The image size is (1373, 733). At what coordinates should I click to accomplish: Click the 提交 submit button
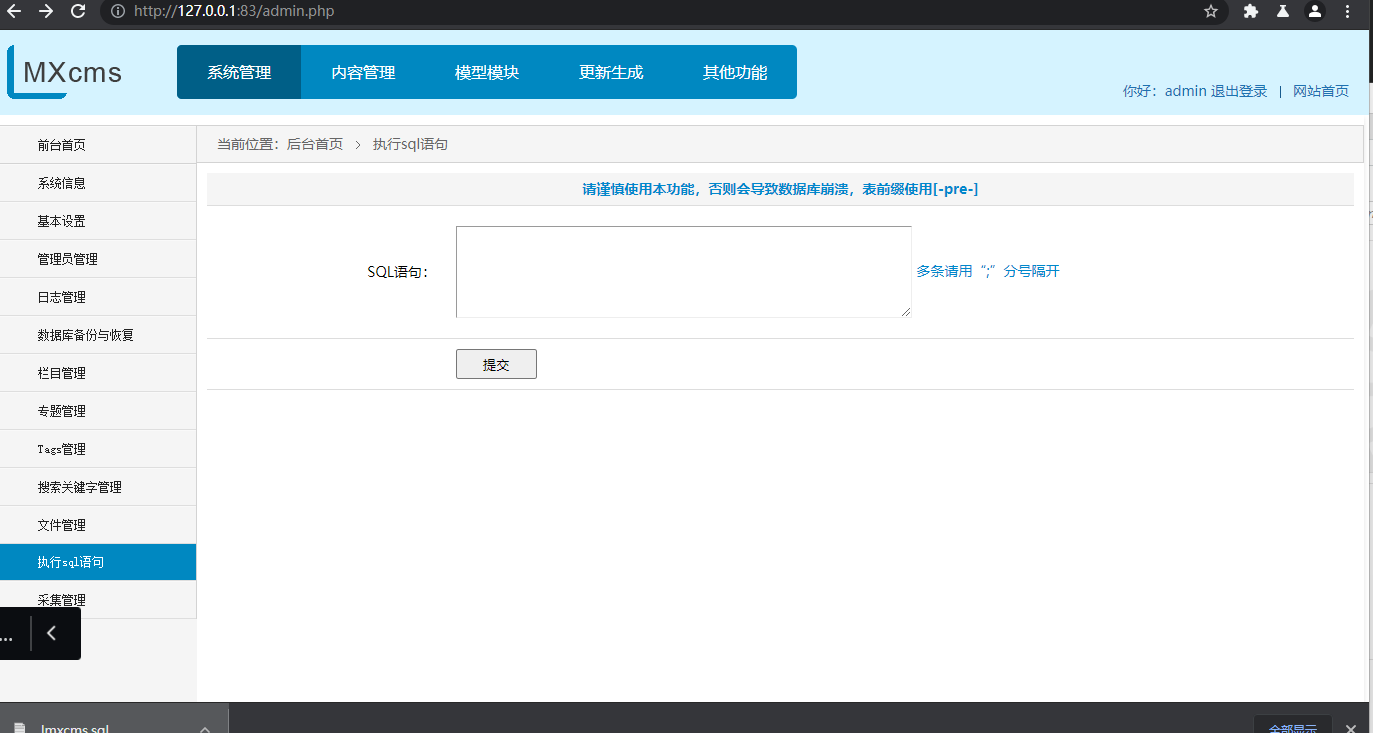(x=496, y=364)
